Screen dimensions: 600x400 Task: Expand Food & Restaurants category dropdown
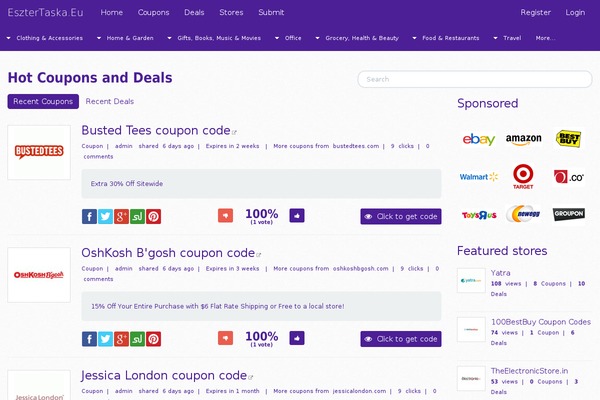point(446,38)
